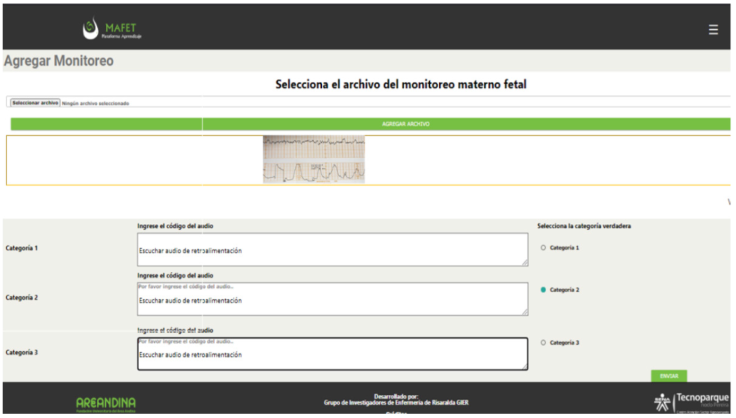Focus the Categoría 2 audio code text field

332,299
